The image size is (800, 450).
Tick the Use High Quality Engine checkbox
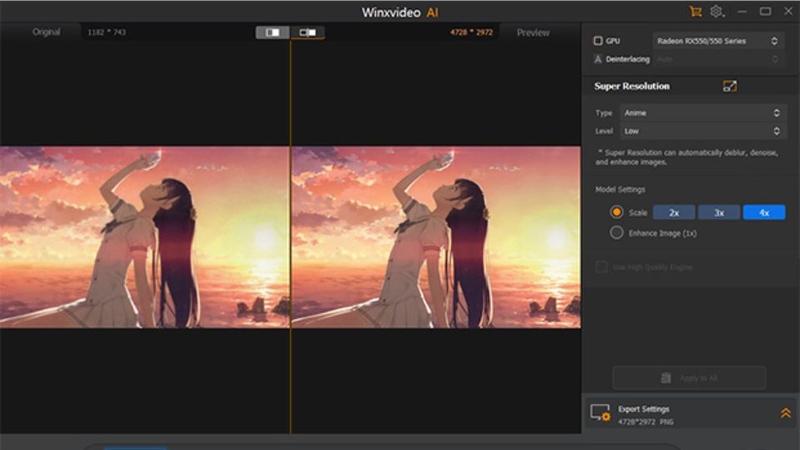click(x=602, y=267)
